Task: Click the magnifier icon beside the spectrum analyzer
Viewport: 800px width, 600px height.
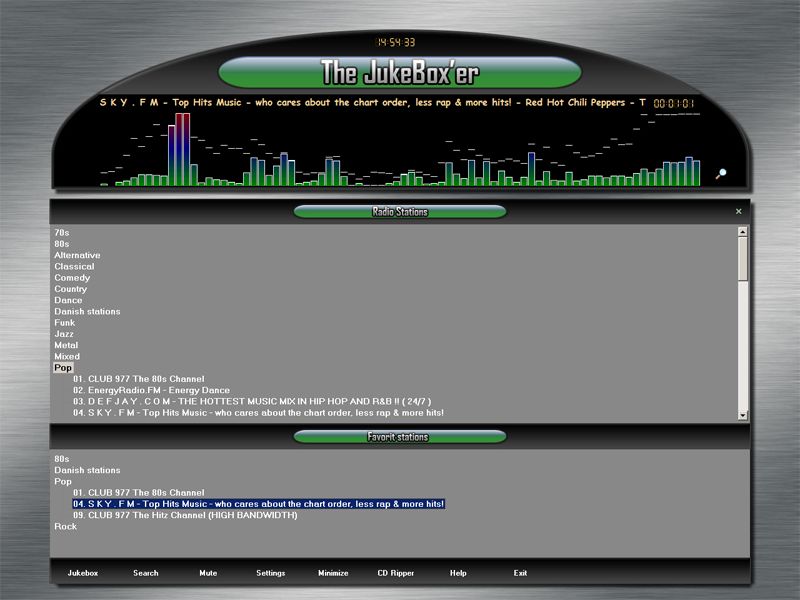Action: tap(720, 174)
